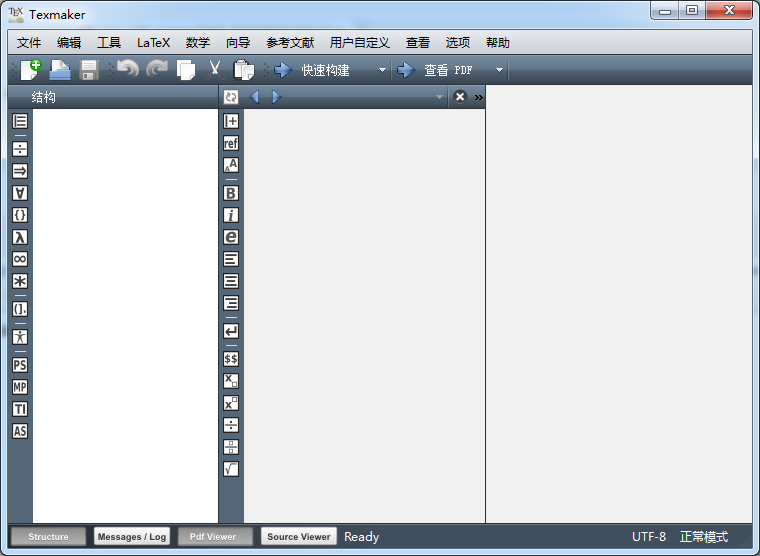Click the ref label icon
Screen dimensions: 760x556
(231, 143)
